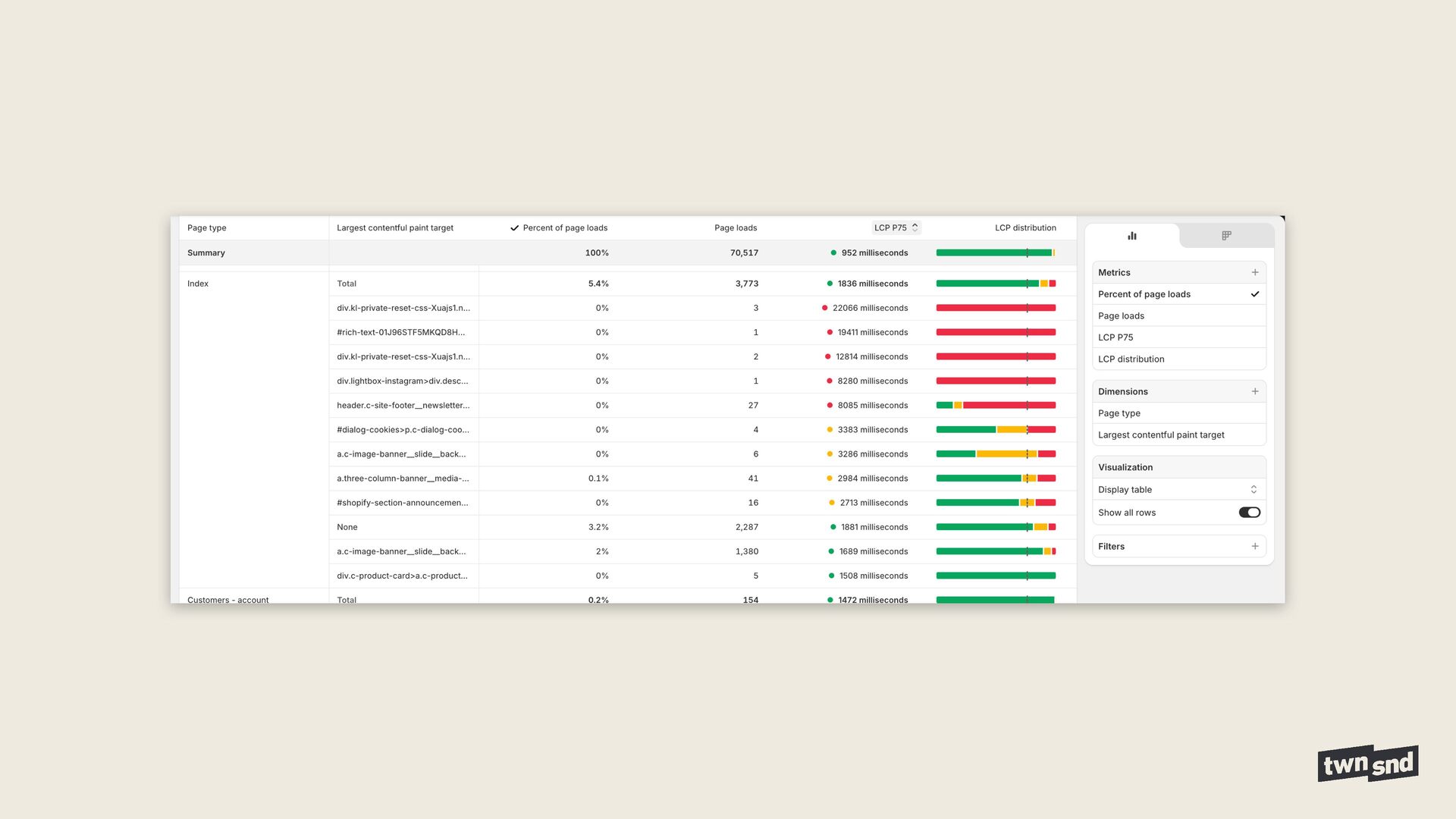The image size is (1456, 819).
Task: Add a dimension using the plus icon
Action: tap(1255, 391)
